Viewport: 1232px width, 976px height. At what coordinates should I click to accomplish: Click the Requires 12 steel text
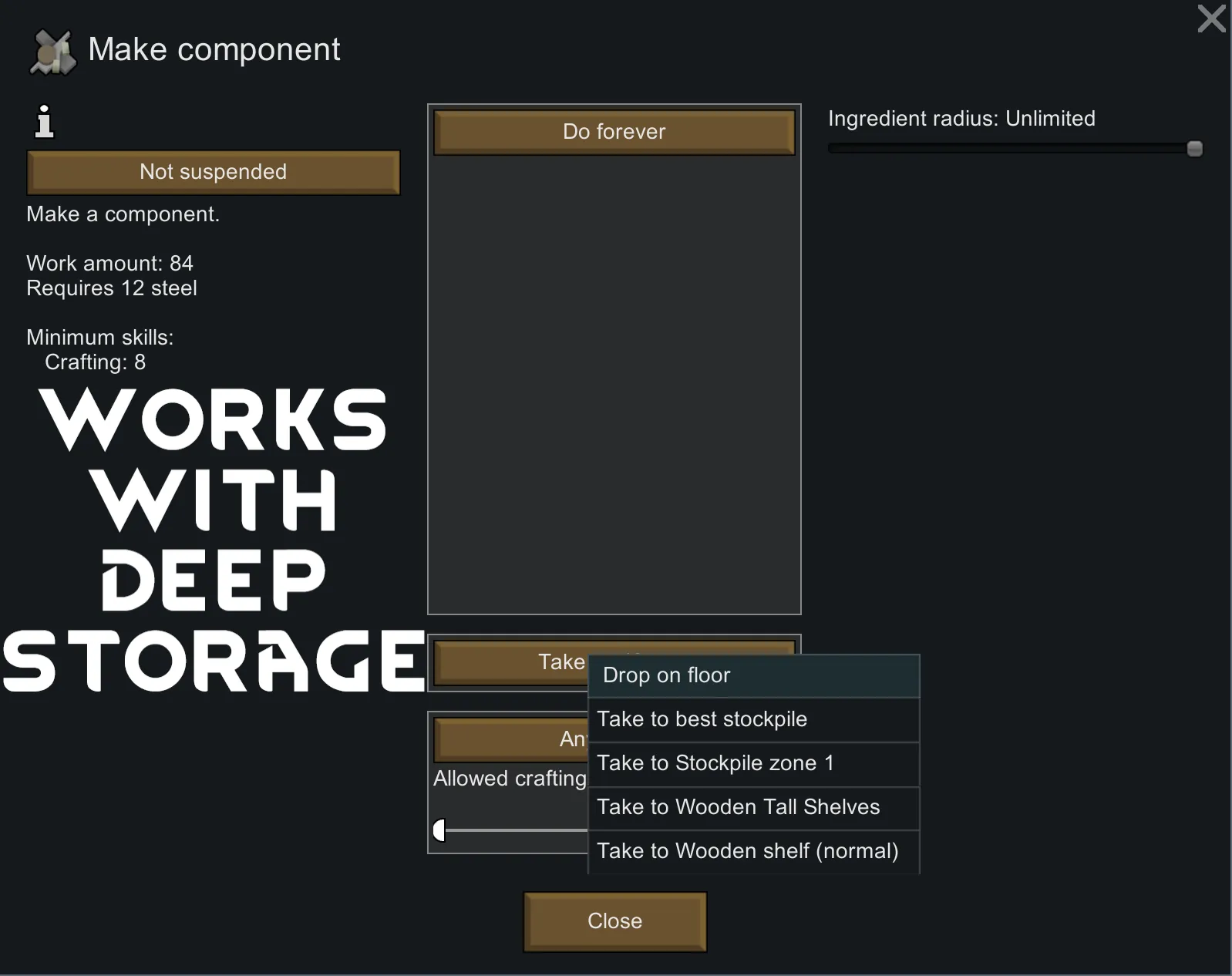pos(112,288)
